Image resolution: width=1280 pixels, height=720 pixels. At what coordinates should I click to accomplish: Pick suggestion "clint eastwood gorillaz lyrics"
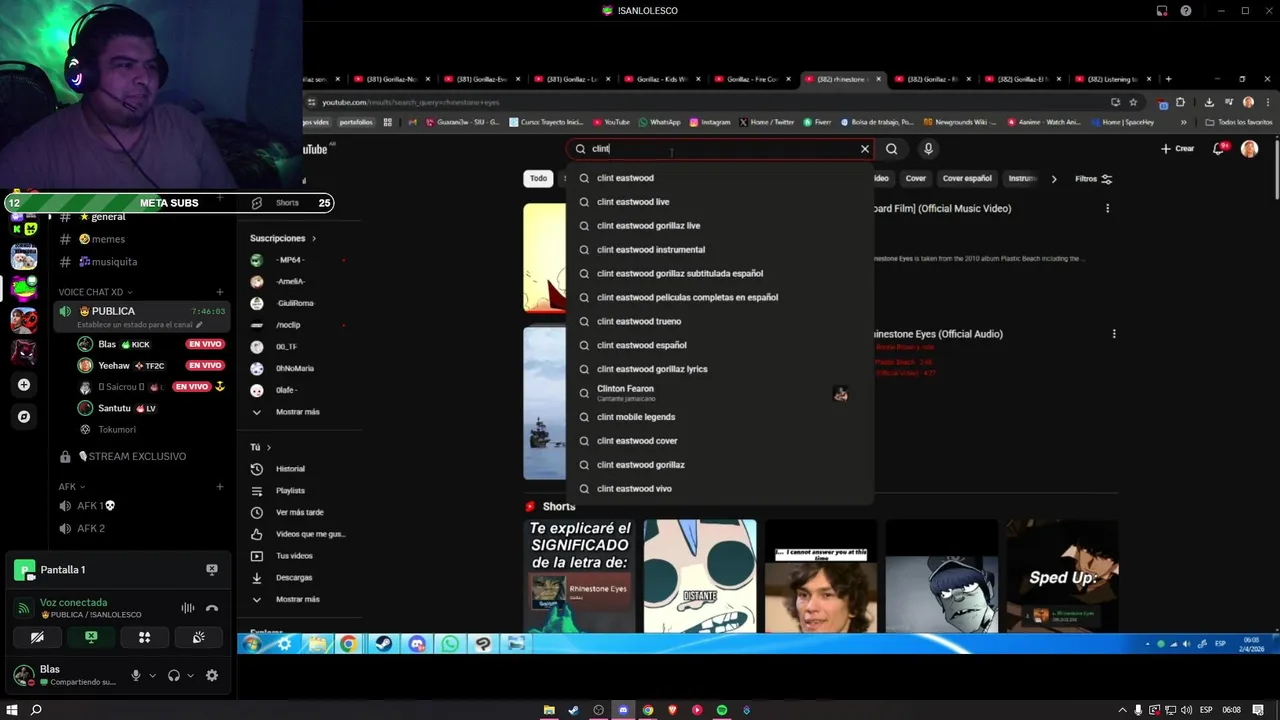pos(720,369)
